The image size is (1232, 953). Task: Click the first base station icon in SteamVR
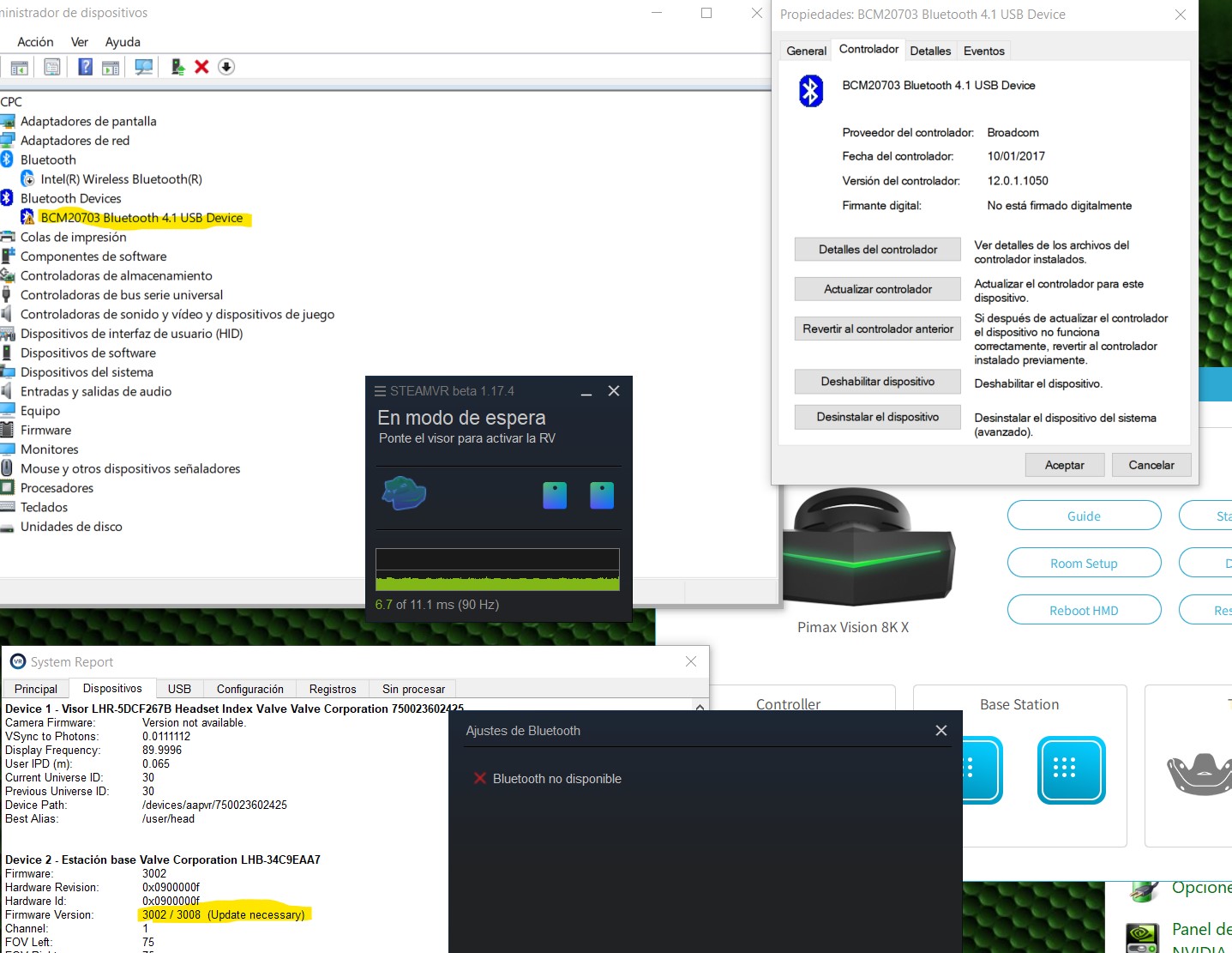[x=555, y=495]
